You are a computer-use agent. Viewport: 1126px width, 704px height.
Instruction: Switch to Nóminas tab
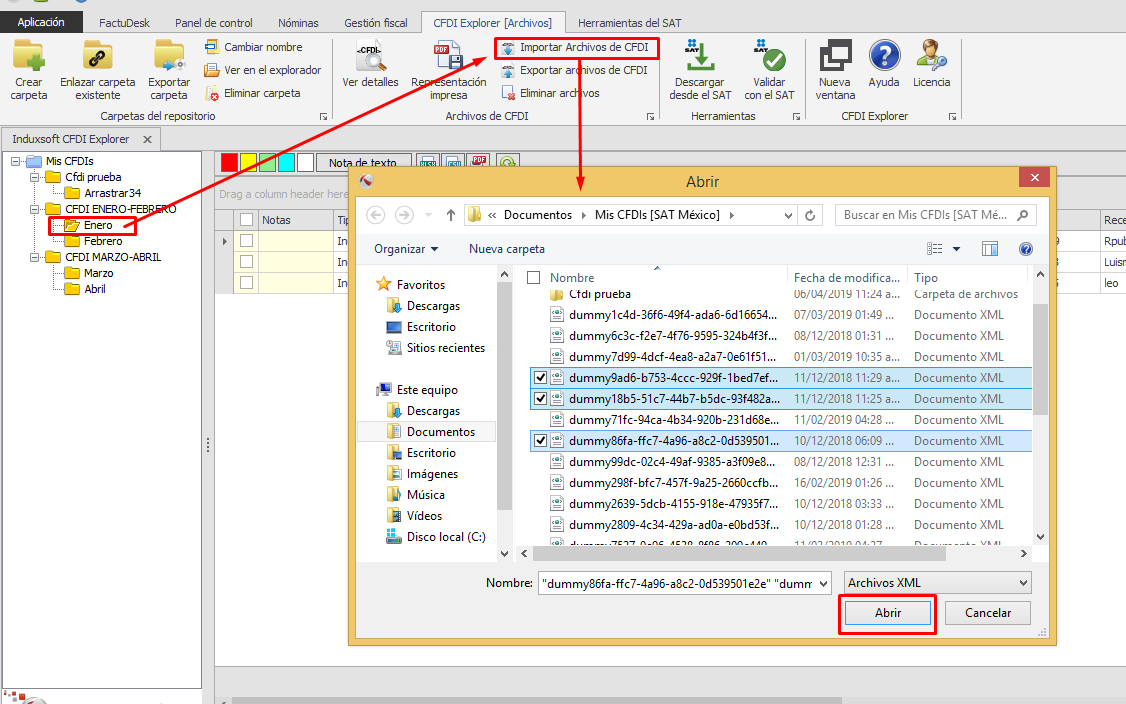pyautogui.click(x=298, y=23)
